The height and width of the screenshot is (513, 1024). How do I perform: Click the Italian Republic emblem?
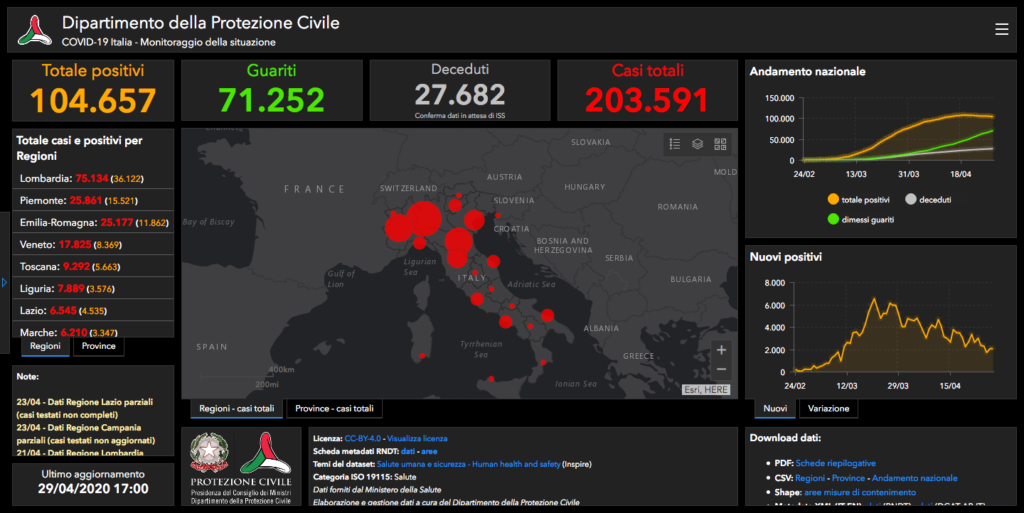209,453
